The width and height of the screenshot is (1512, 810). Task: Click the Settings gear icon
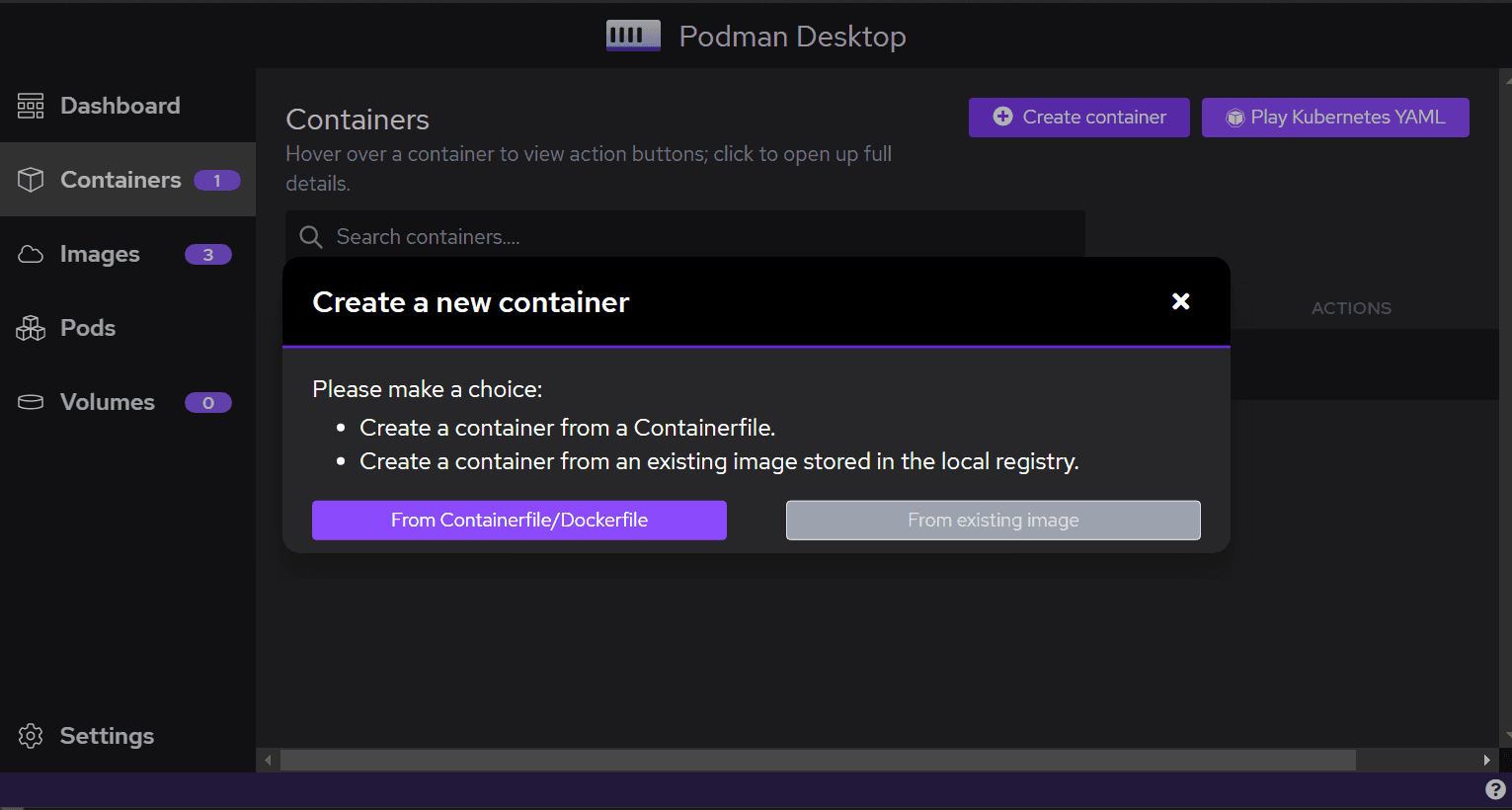pyautogui.click(x=31, y=736)
